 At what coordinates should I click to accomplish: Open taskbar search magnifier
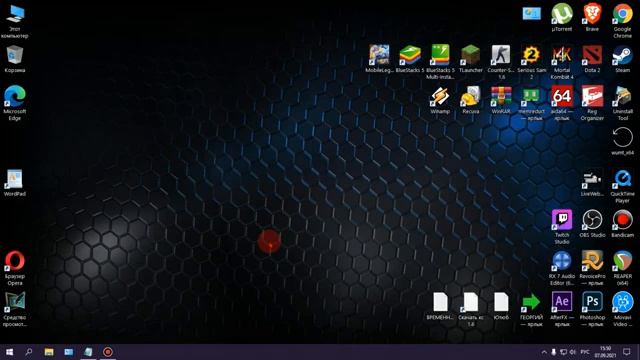coord(29,352)
